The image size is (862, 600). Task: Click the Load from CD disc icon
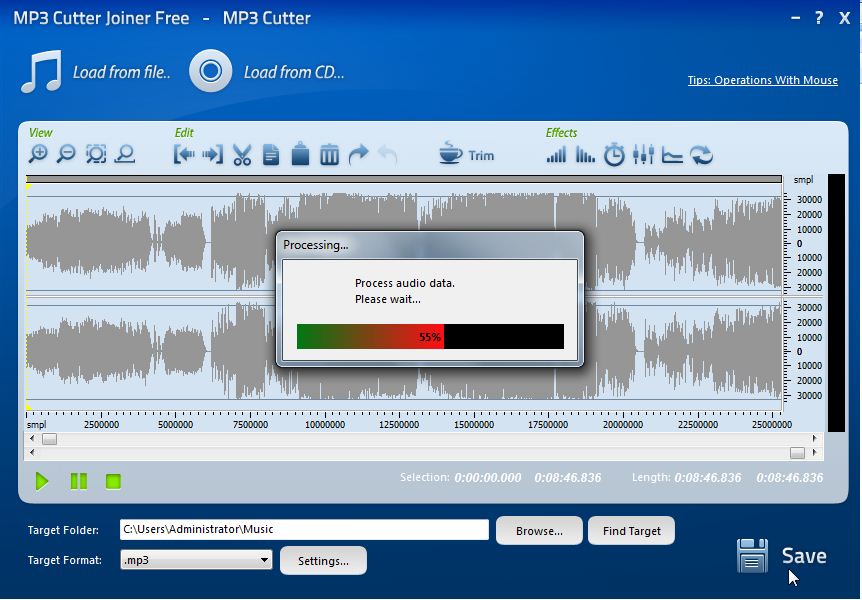(211, 71)
